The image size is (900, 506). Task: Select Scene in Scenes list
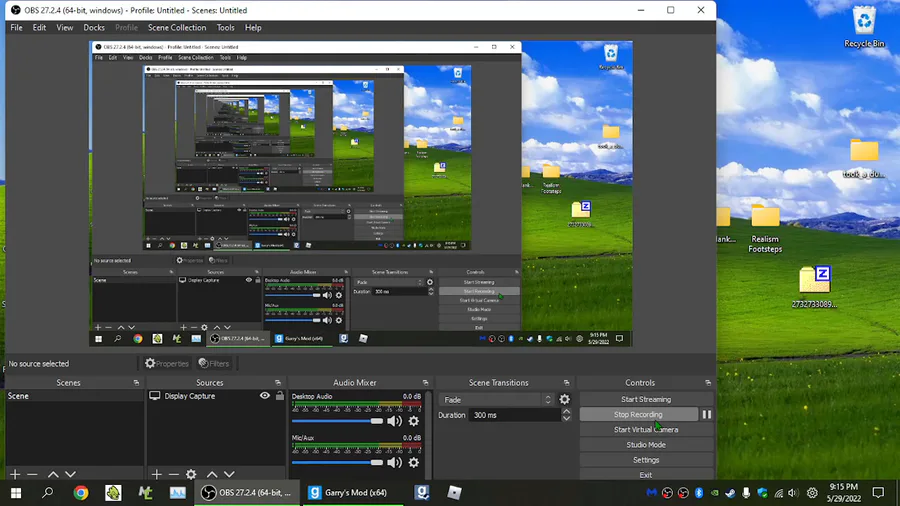(x=74, y=396)
